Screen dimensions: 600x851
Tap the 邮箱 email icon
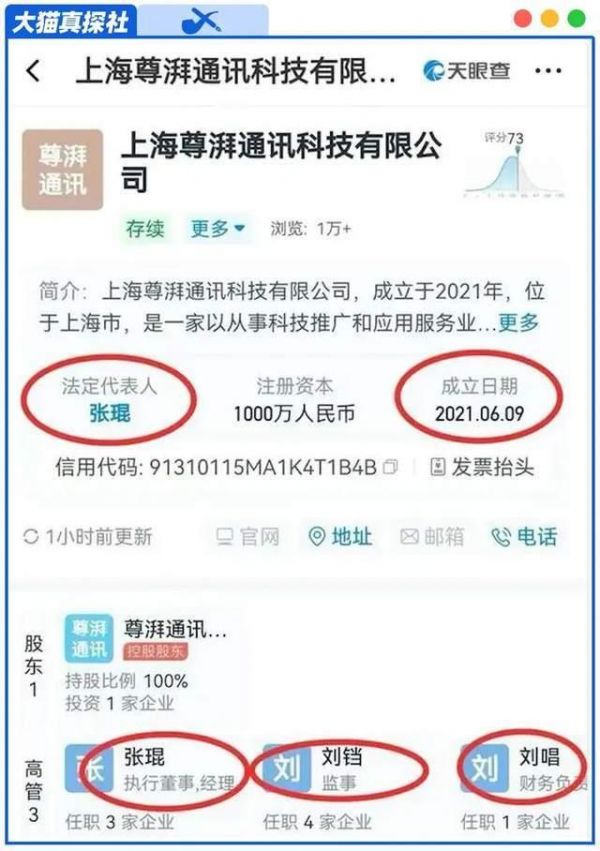[432, 537]
